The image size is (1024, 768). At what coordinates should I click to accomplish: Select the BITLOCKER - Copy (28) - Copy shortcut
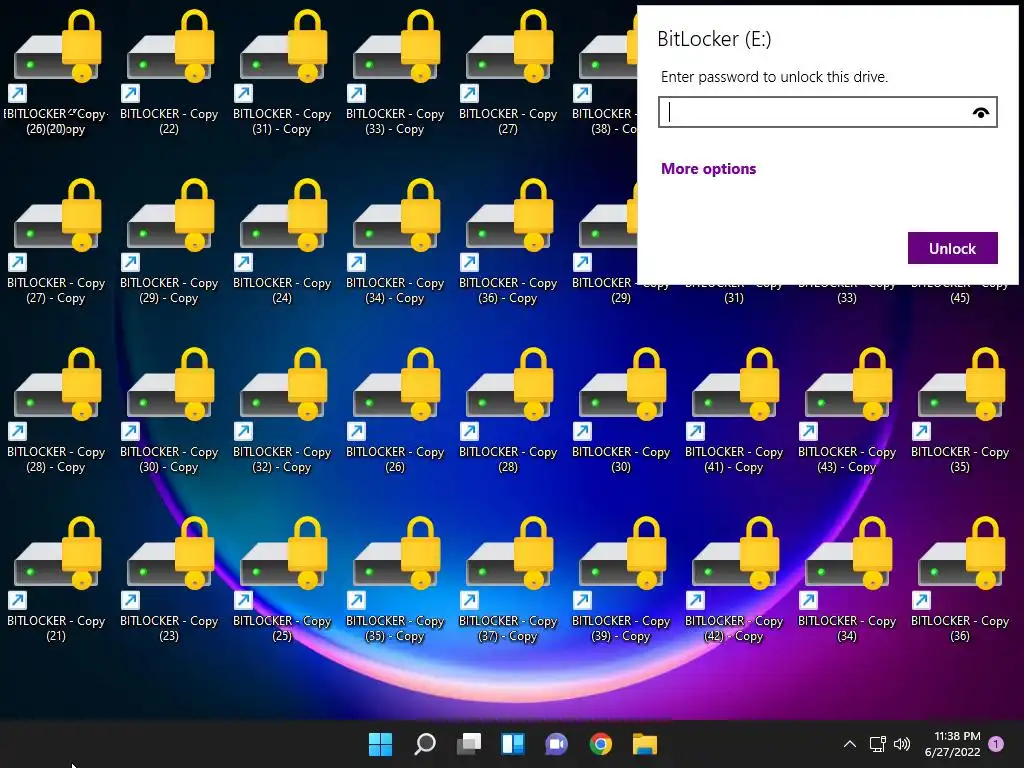(x=56, y=409)
